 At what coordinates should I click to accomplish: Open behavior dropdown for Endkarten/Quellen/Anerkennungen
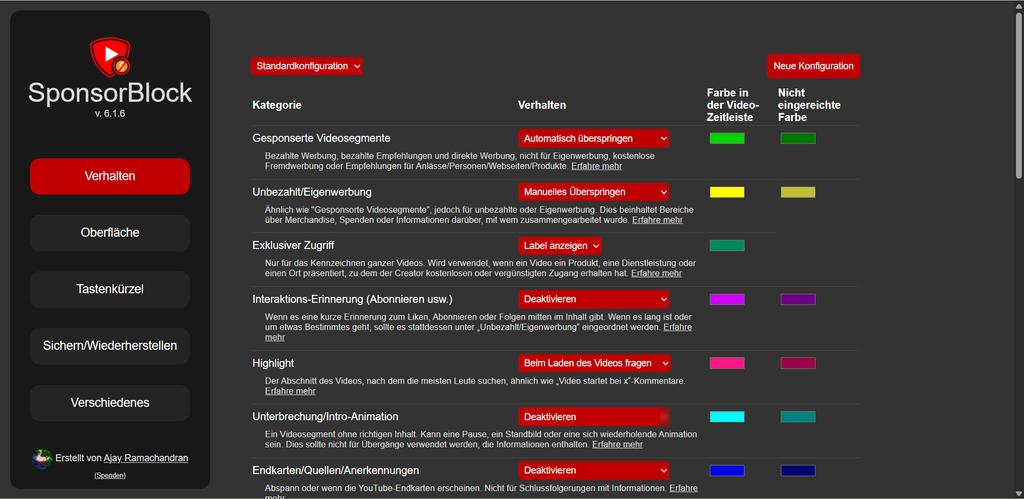(x=594, y=470)
